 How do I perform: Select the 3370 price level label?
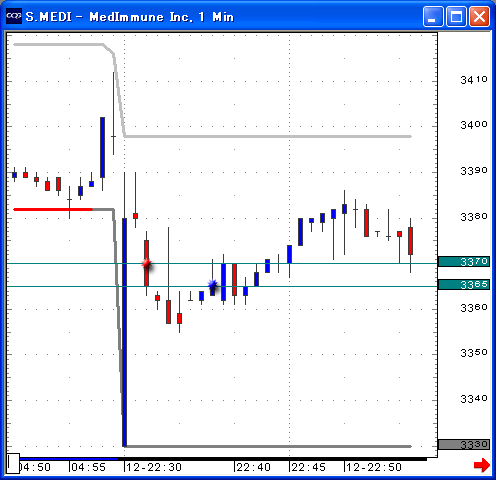click(464, 262)
